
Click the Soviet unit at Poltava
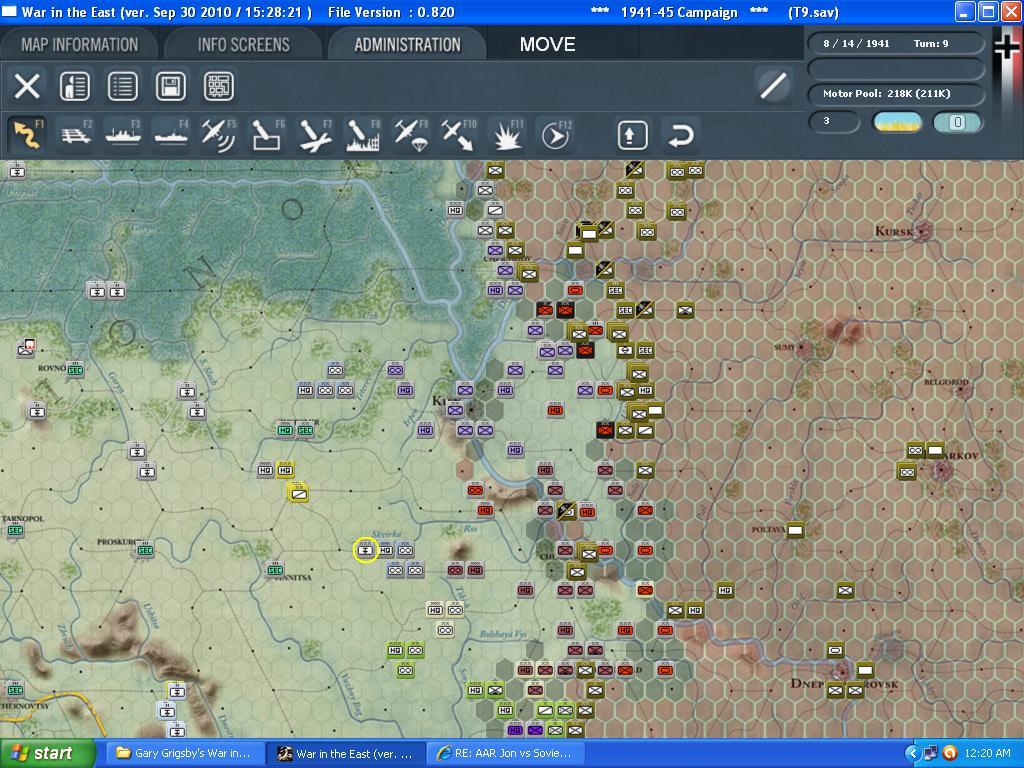pyautogui.click(x=795, y=530)
